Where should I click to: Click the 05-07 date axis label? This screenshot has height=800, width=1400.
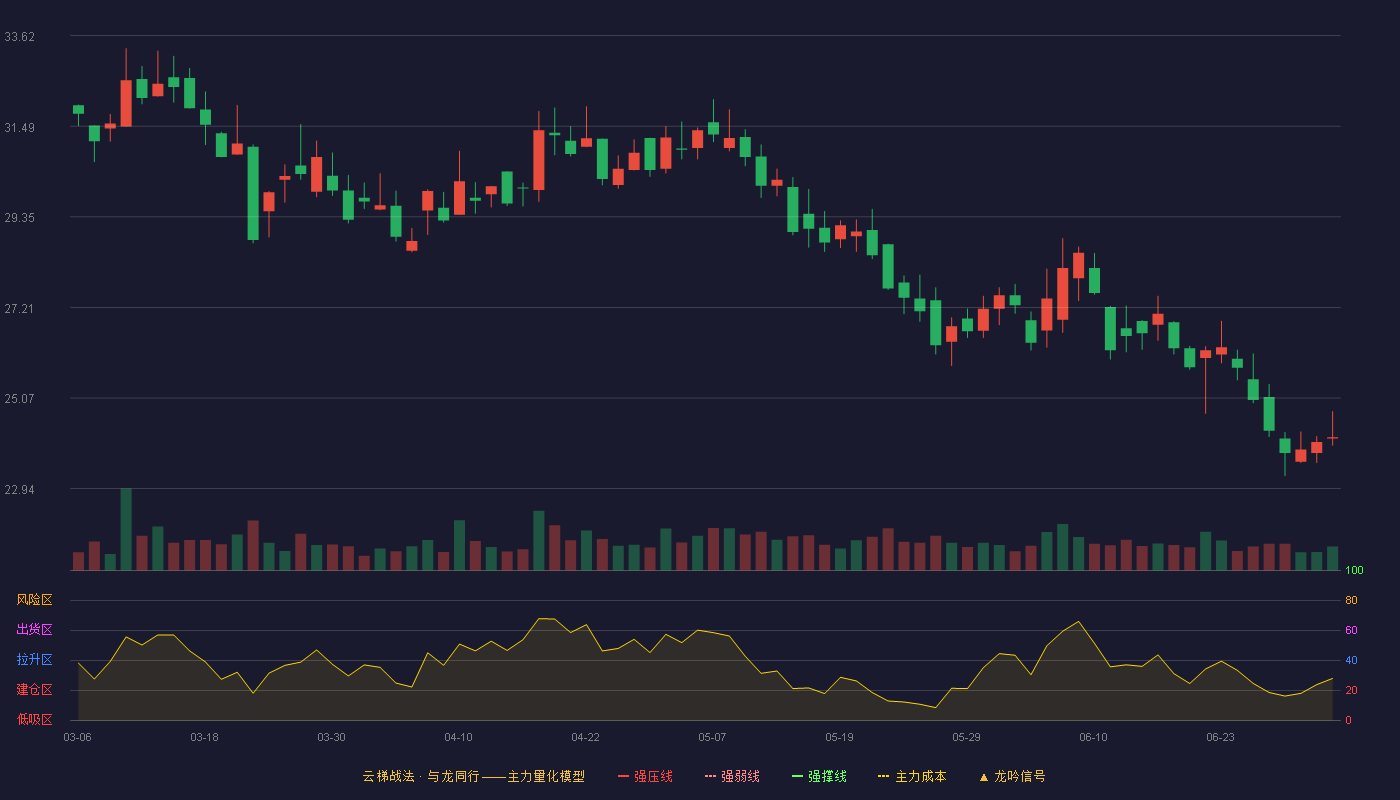click(712, 737)
